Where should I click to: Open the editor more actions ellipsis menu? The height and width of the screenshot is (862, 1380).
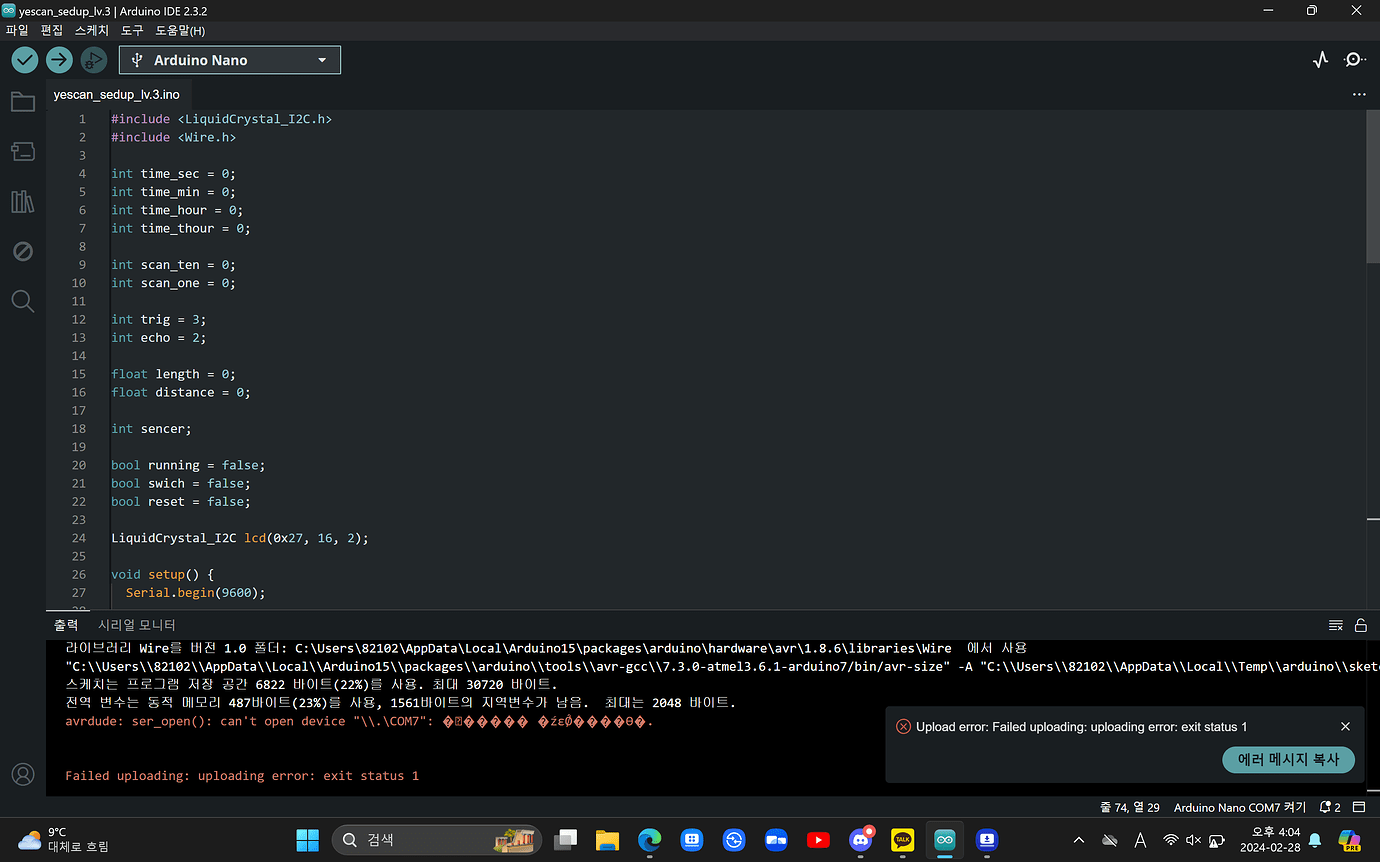(1358, 94)
